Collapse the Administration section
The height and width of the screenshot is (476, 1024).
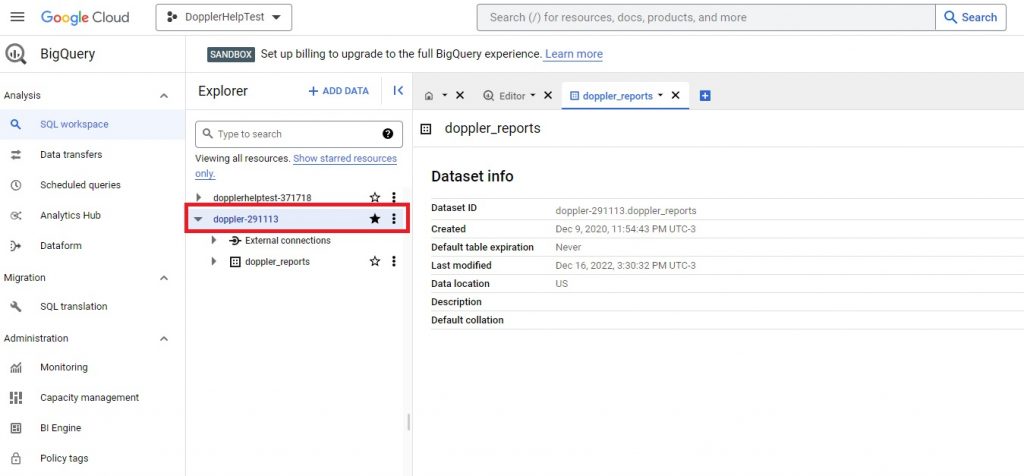coord(164,339)
